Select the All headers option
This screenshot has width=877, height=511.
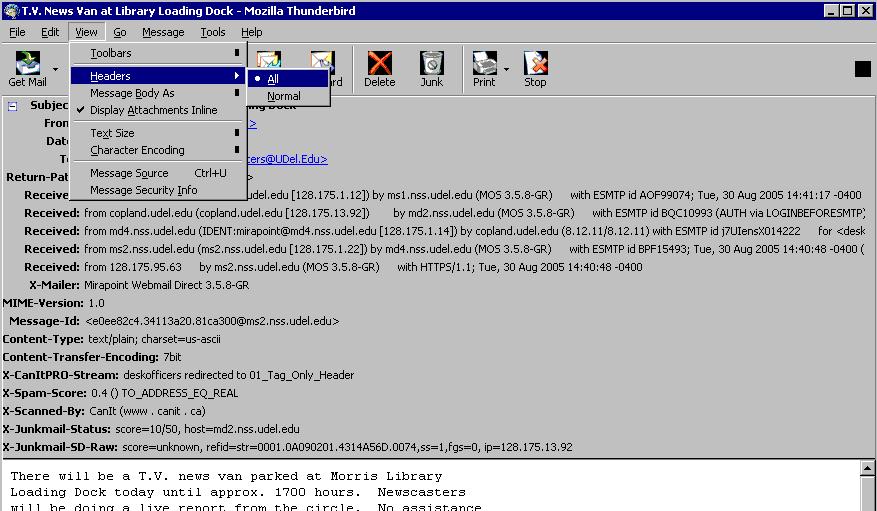[x=288, y=79]
